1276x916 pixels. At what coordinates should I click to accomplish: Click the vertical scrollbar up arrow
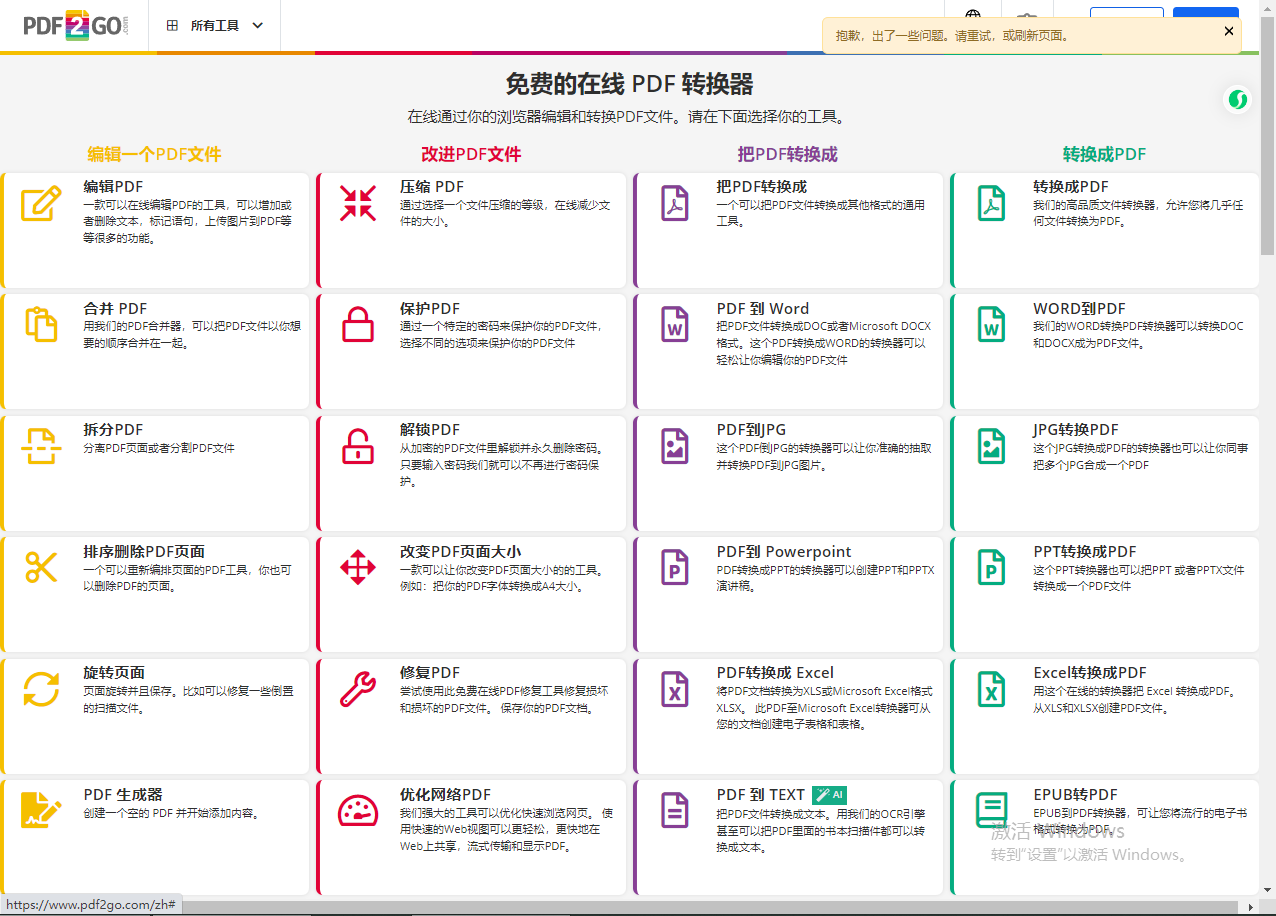pyautogui.click(x=1268, y=8)
